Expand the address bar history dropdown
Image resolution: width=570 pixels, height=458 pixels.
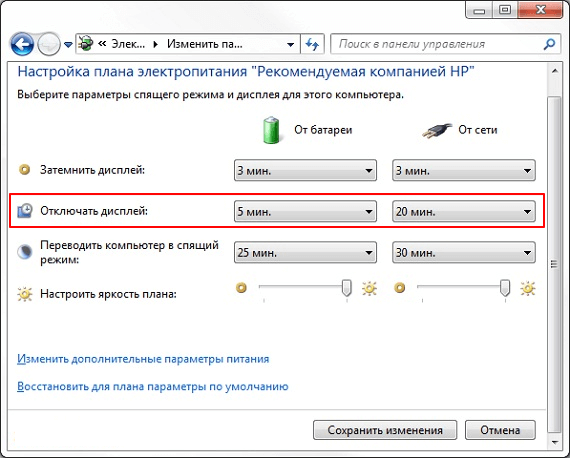tap(290, 45)
